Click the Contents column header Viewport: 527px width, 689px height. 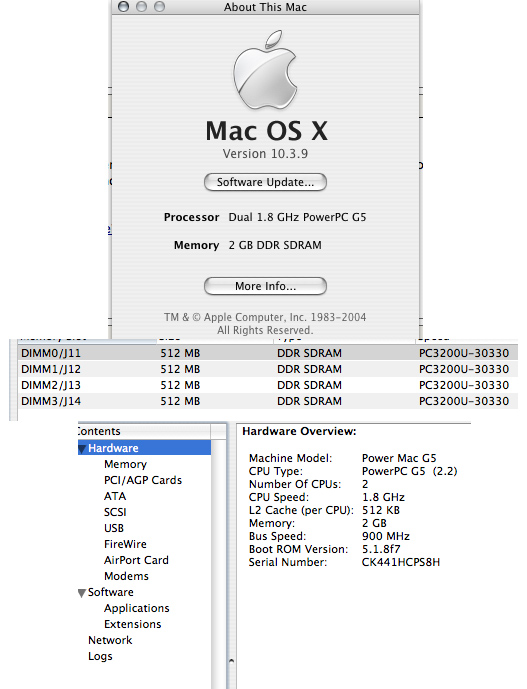pyautogui.click(x=144, y=431)
